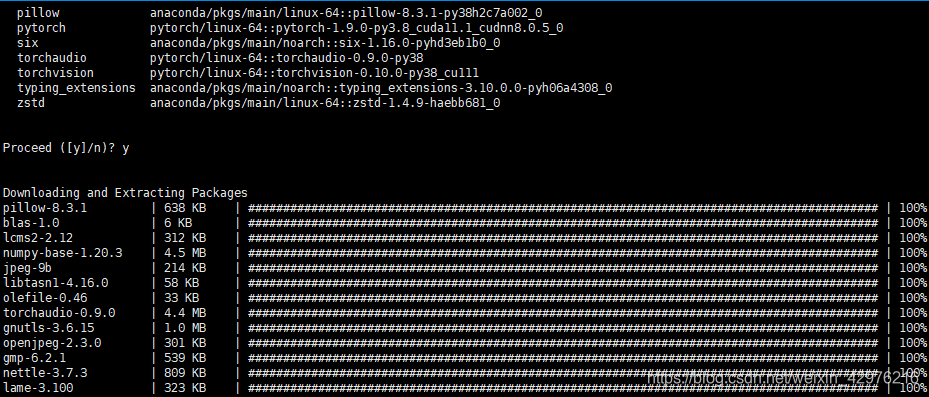
Task: Click the 'olefile-0.46' download row name
Action: (45, 297)
